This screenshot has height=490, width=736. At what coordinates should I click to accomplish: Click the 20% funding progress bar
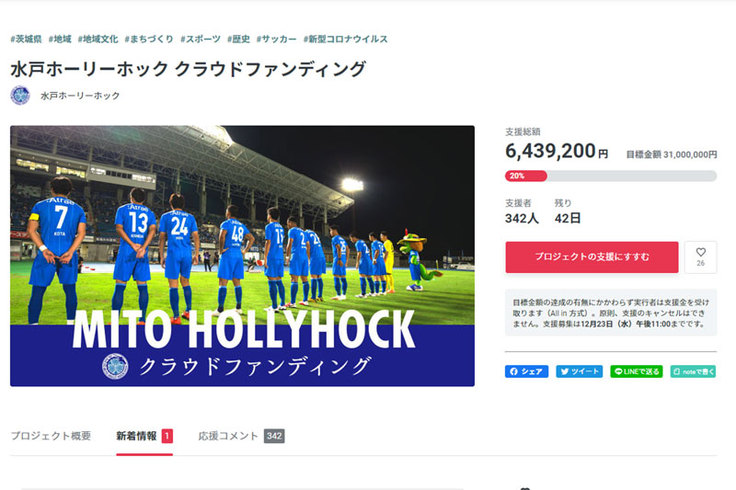[x=611, y=176]
